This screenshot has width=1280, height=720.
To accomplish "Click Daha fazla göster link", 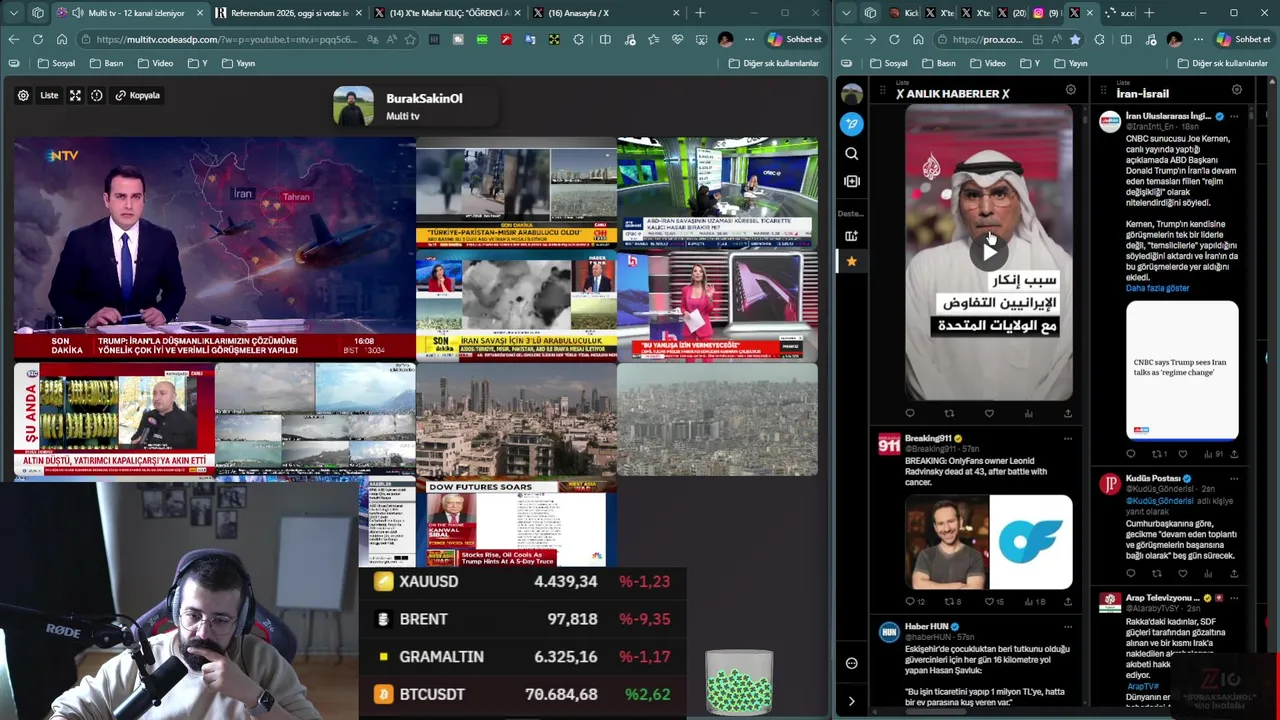I will (x=1157, y=288).
